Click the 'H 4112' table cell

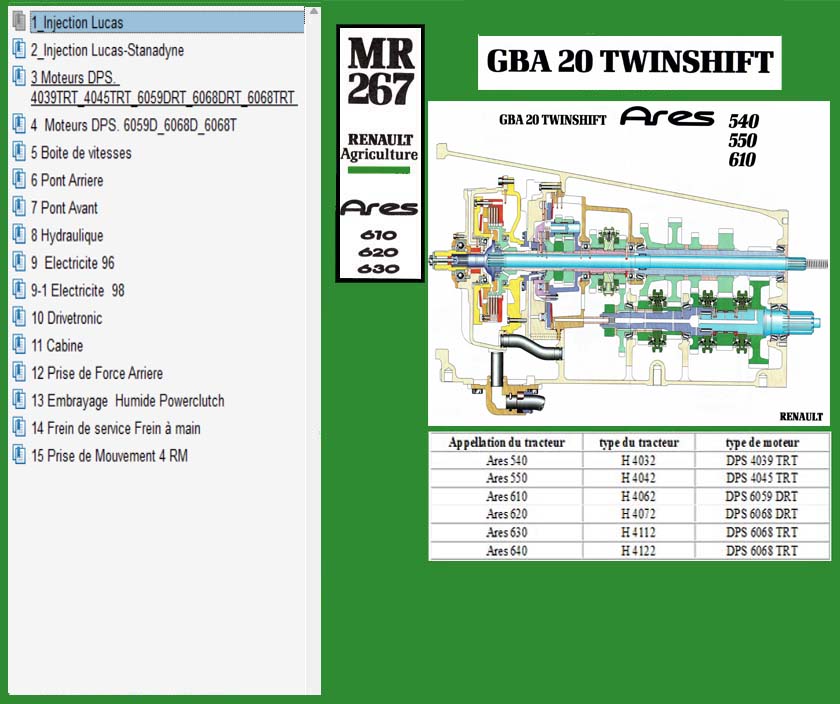[639, 533]
